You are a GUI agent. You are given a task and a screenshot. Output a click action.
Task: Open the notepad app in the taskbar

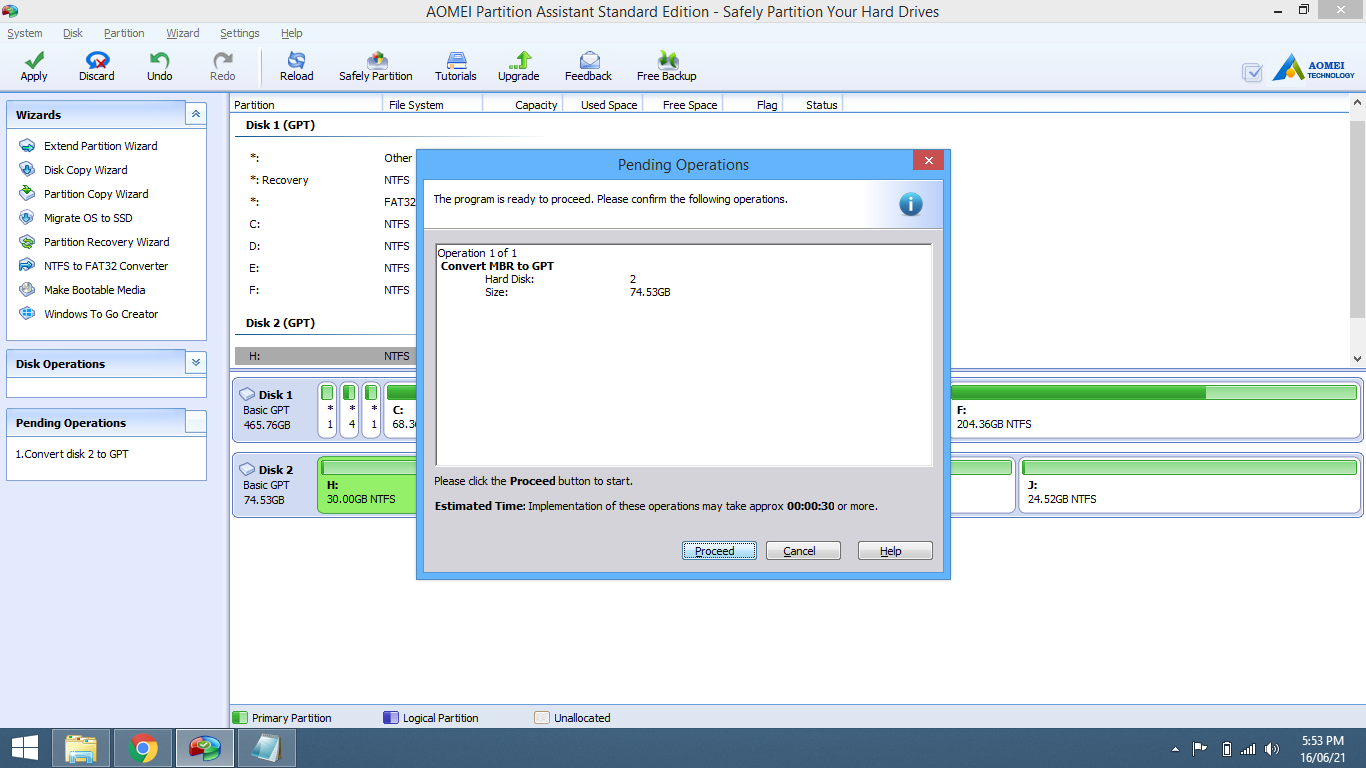click(x=267, y=748)
